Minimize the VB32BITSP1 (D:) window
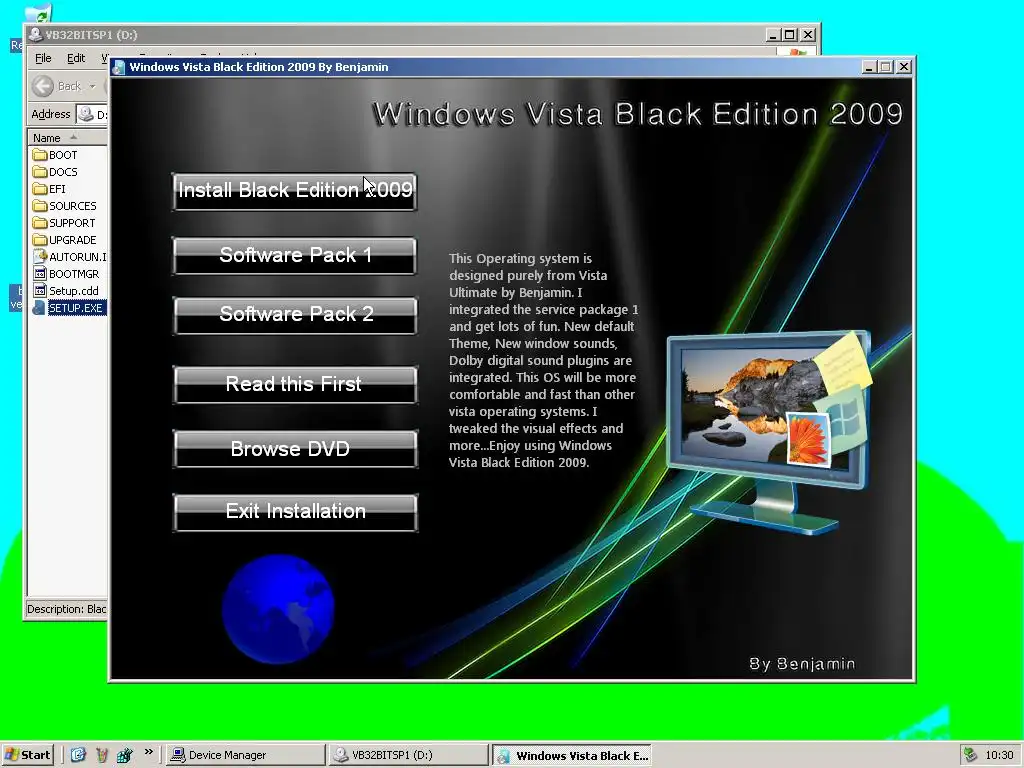Screen dimensions: 1024x768 click(773, 35)
